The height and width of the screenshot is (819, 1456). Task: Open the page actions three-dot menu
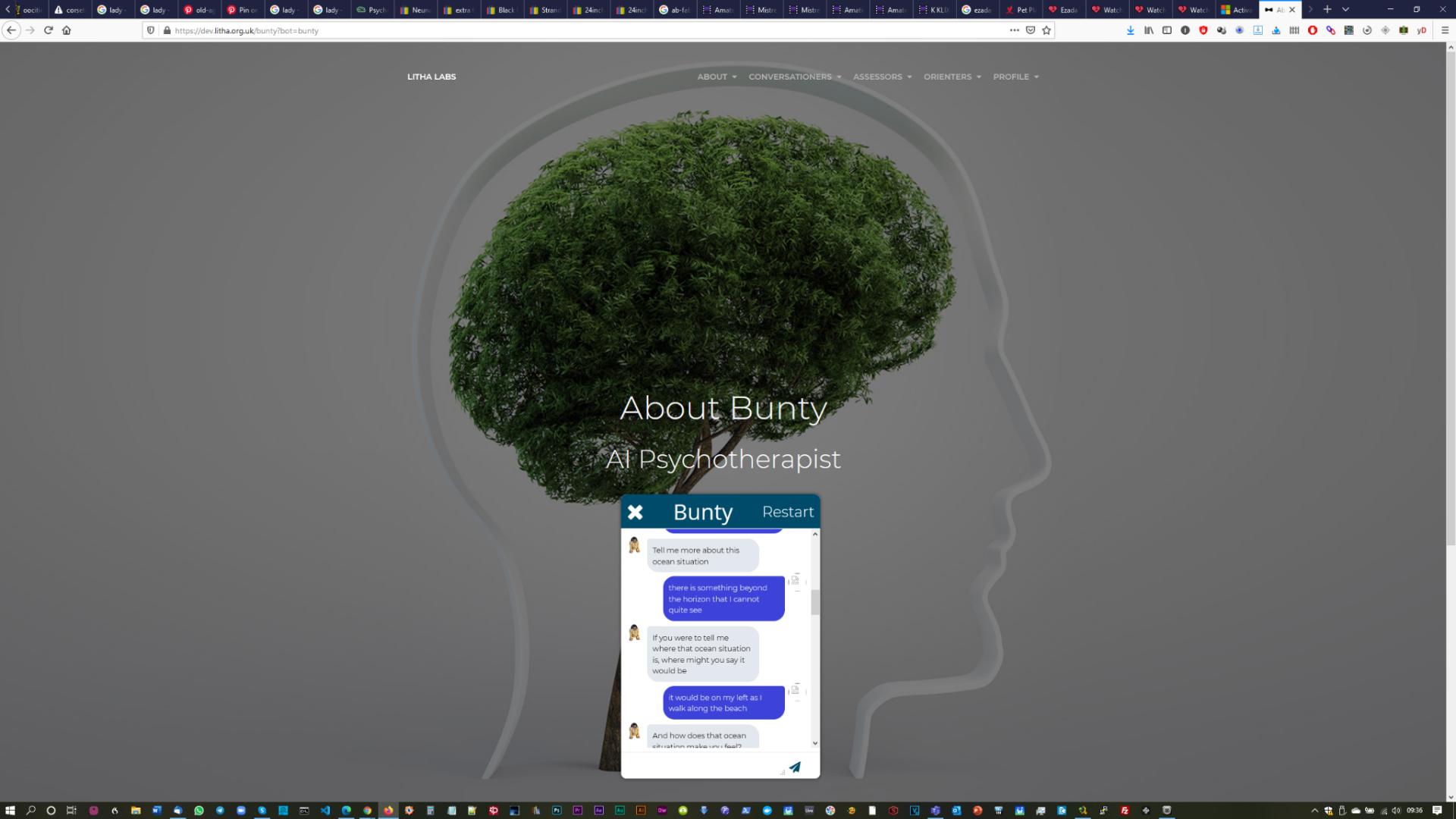tap(1014, 30)
